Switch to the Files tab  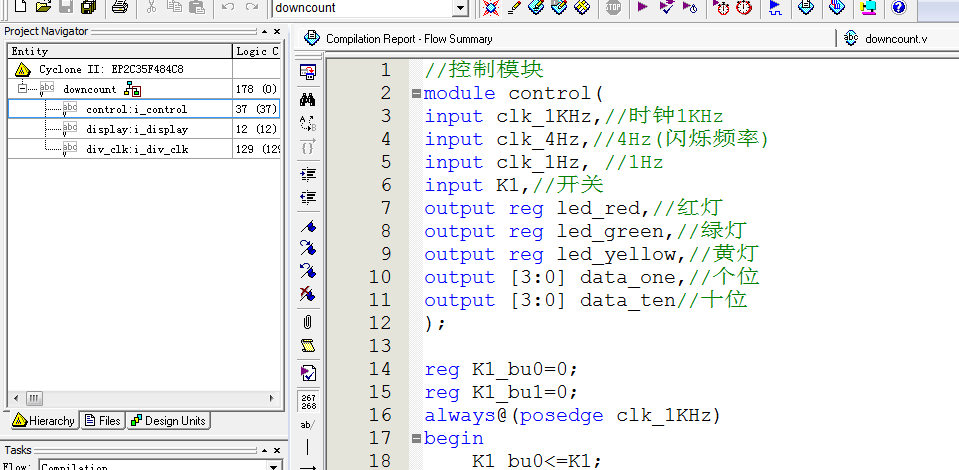pyautogui.click(x=103, y=420)
